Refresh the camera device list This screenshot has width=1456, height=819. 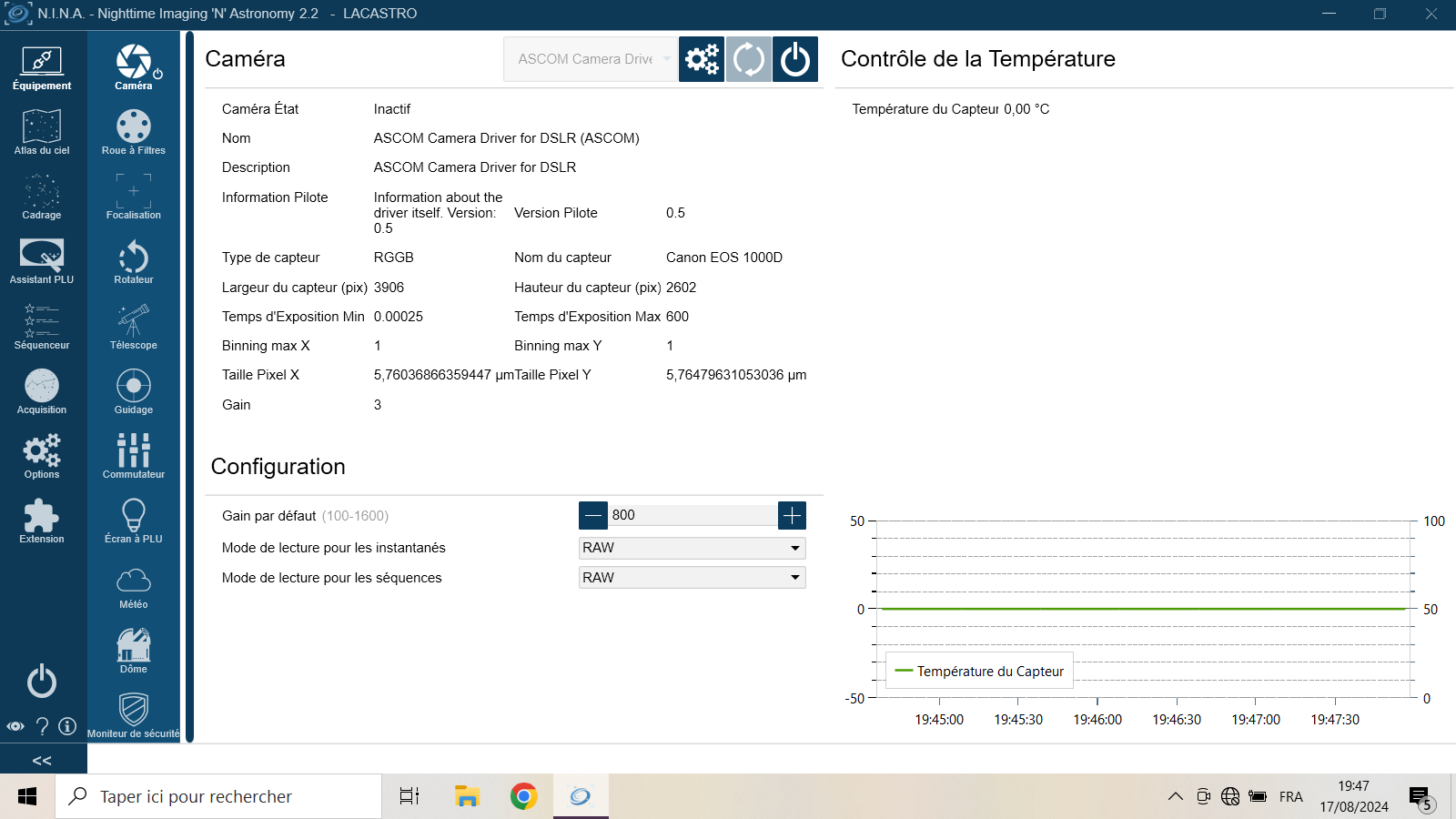point(749,59)
